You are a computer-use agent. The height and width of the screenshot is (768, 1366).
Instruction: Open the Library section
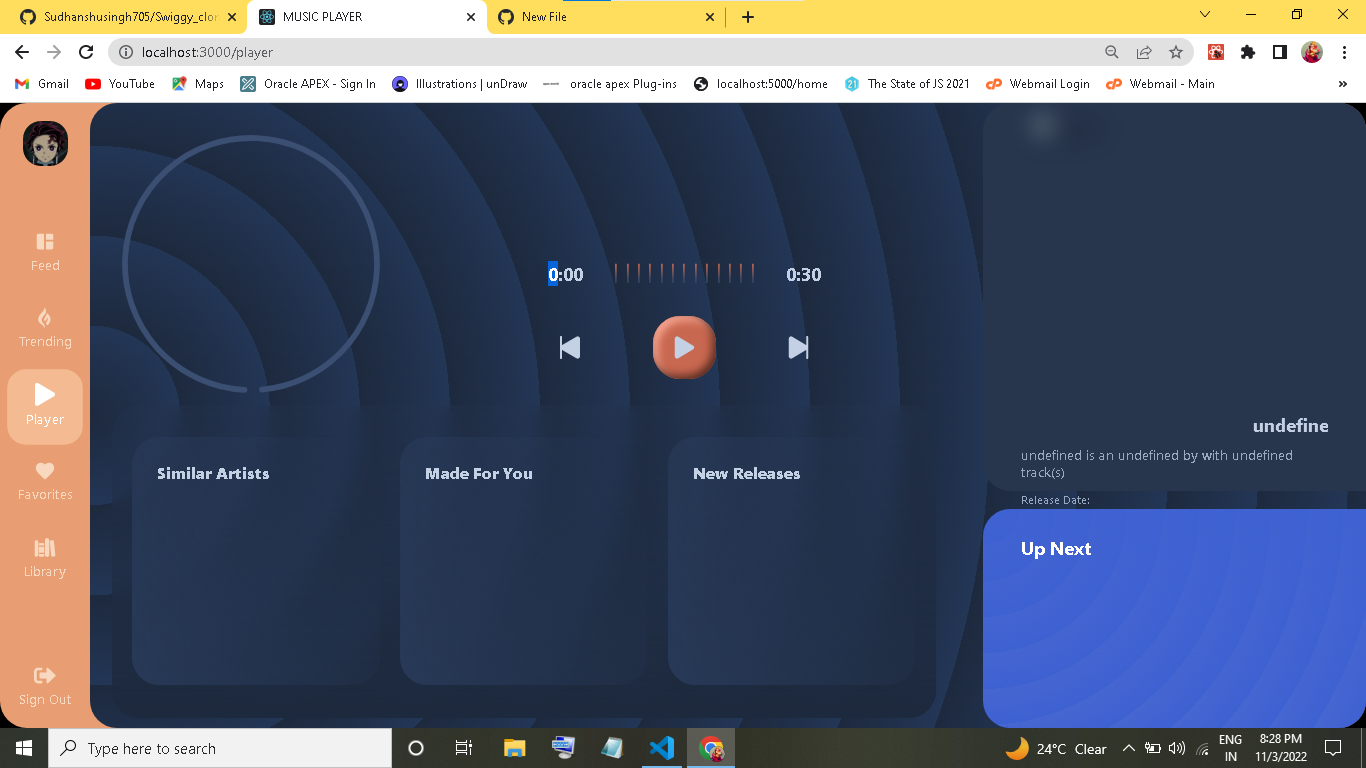coord(44,556)
